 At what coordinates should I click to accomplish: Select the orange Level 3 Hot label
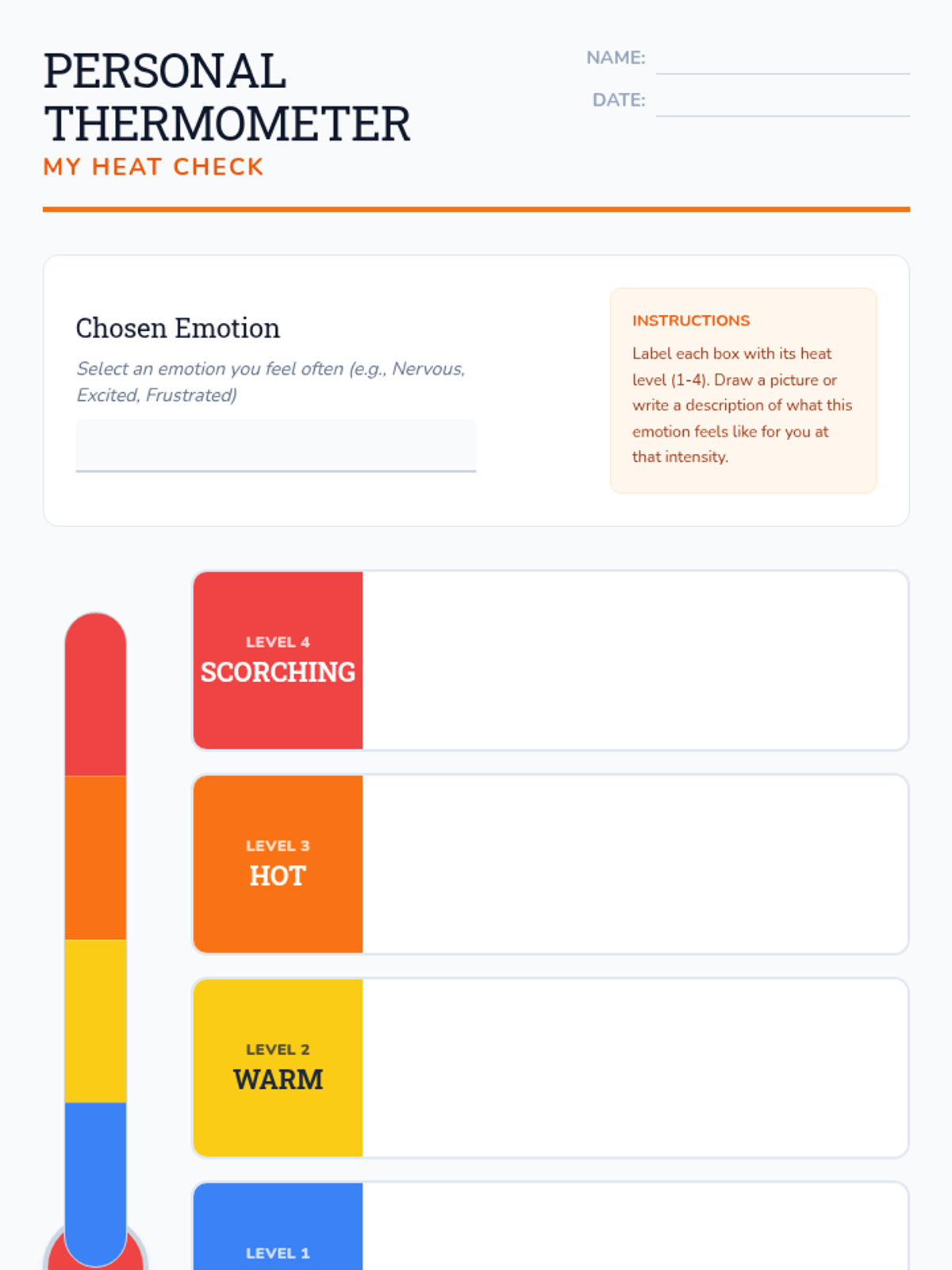[x=278, y=864]
